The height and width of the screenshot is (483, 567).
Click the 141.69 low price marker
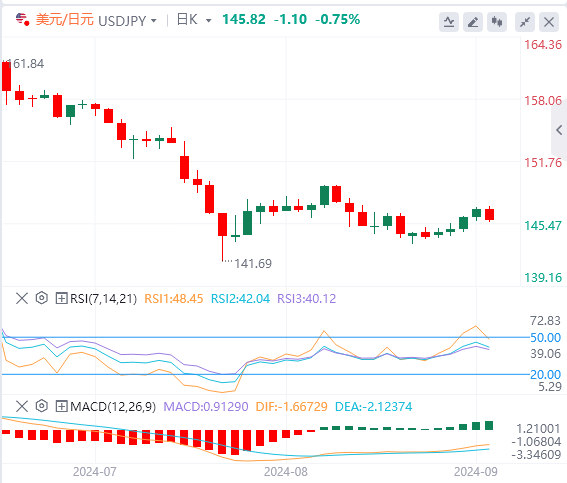(253, 264)
